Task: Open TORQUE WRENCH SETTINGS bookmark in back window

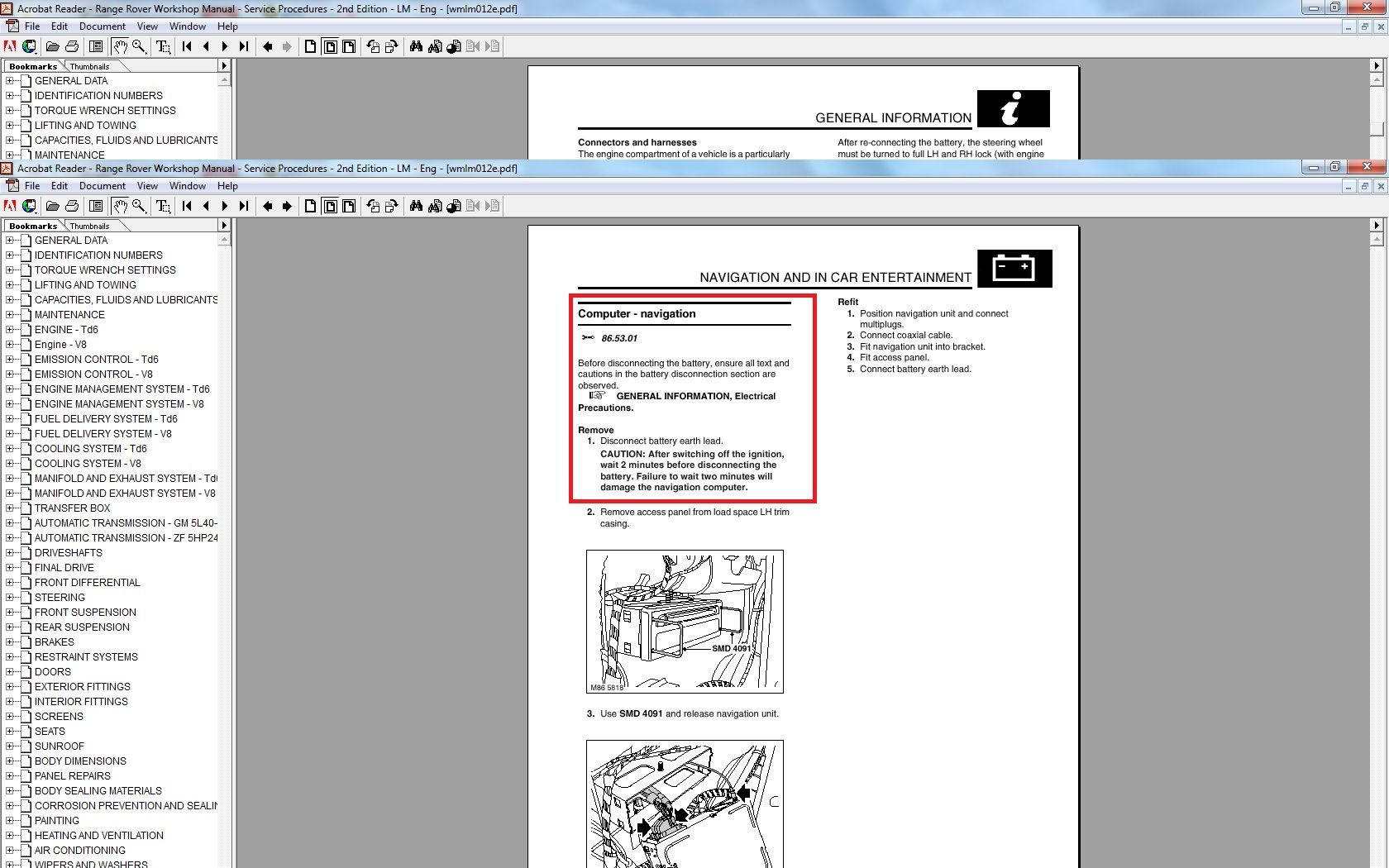Action: tap(105, 111)
